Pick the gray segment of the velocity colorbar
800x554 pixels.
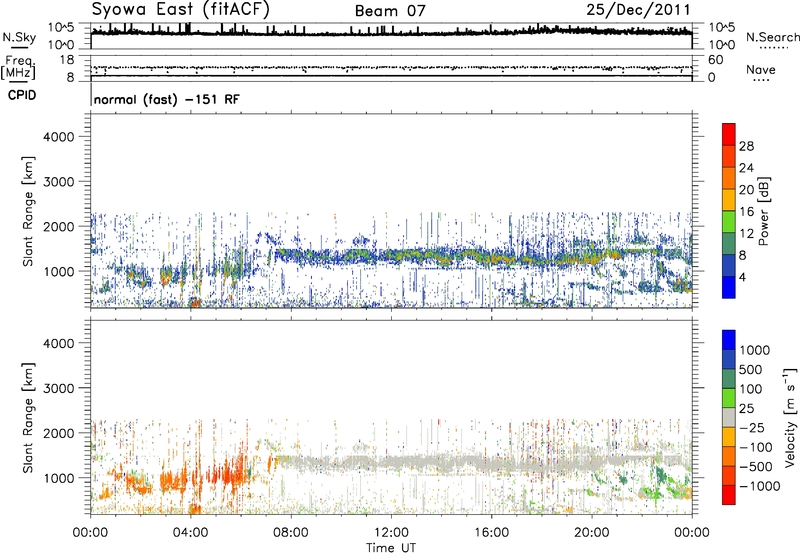tap(729, 417)
